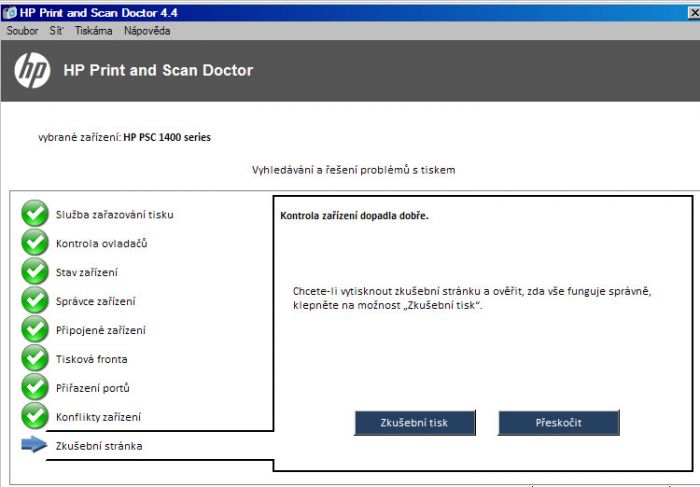Screen dimensions: 700x487
Task: Select the Stav zařízení step
Action: tap(87, 273)
